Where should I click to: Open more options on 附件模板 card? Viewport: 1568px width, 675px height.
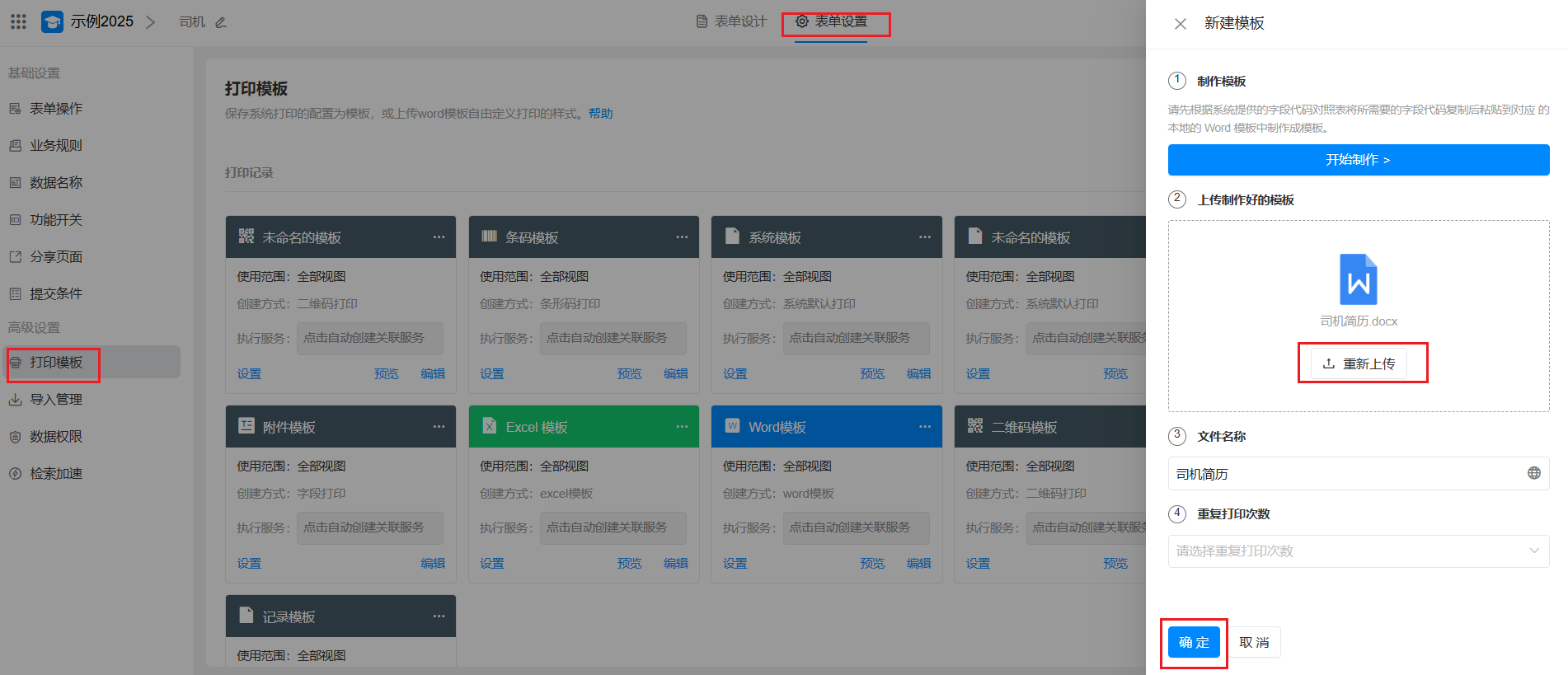click(439, 427)
